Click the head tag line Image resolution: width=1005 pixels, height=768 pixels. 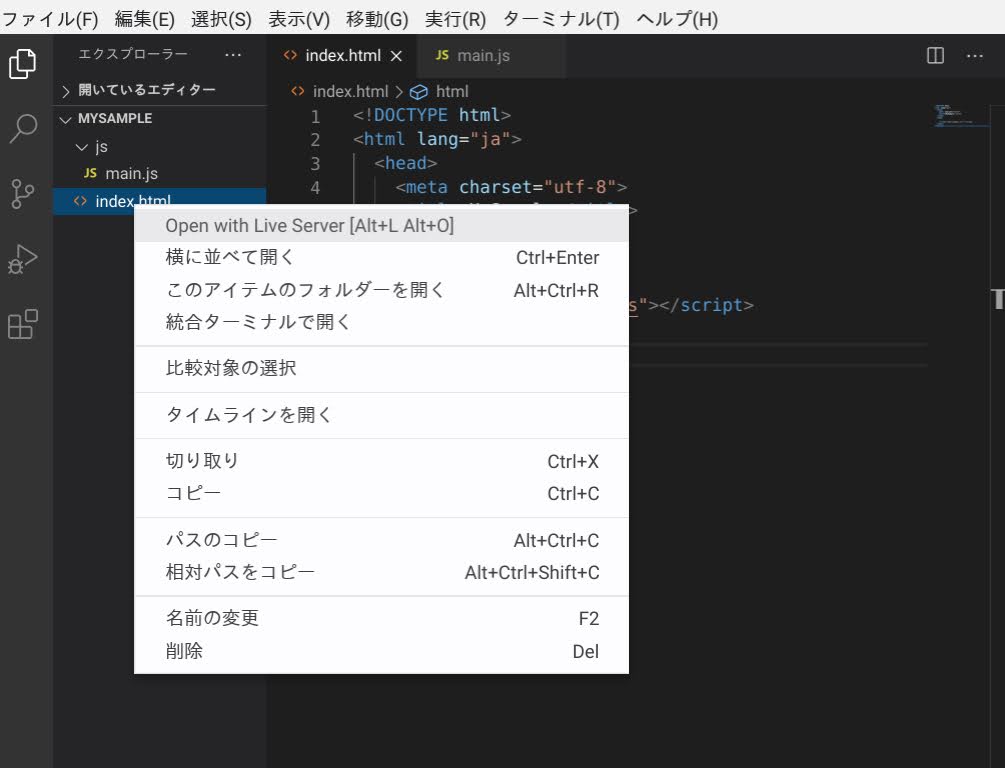click(x=406, y=163)
